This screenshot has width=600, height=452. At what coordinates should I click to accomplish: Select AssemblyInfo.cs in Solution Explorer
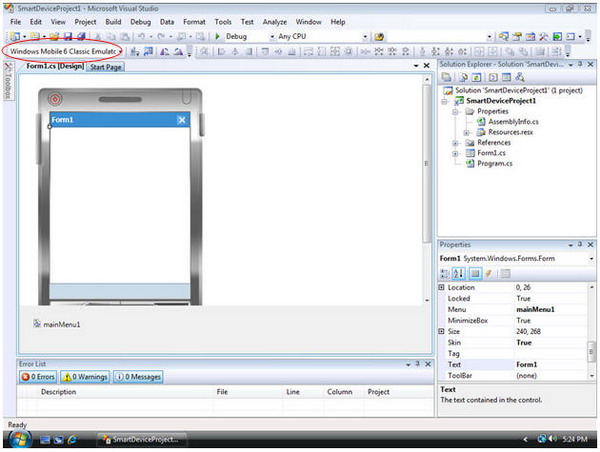tap(513, 122)
